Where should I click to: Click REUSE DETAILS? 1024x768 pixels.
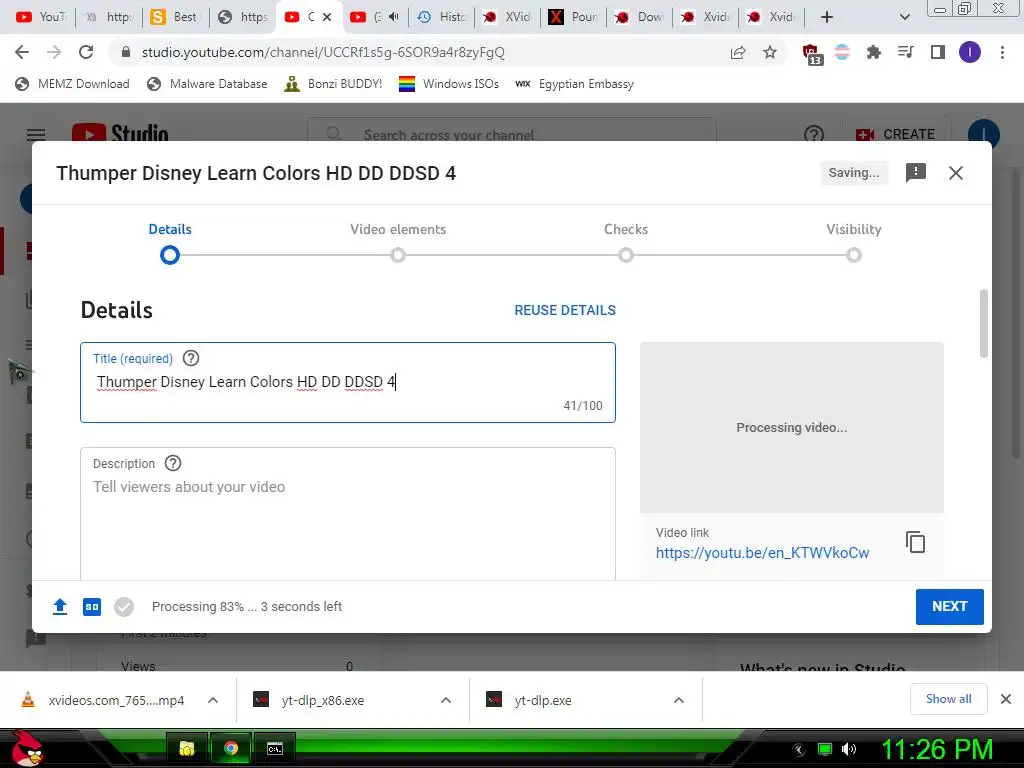[x=565, y=310]
